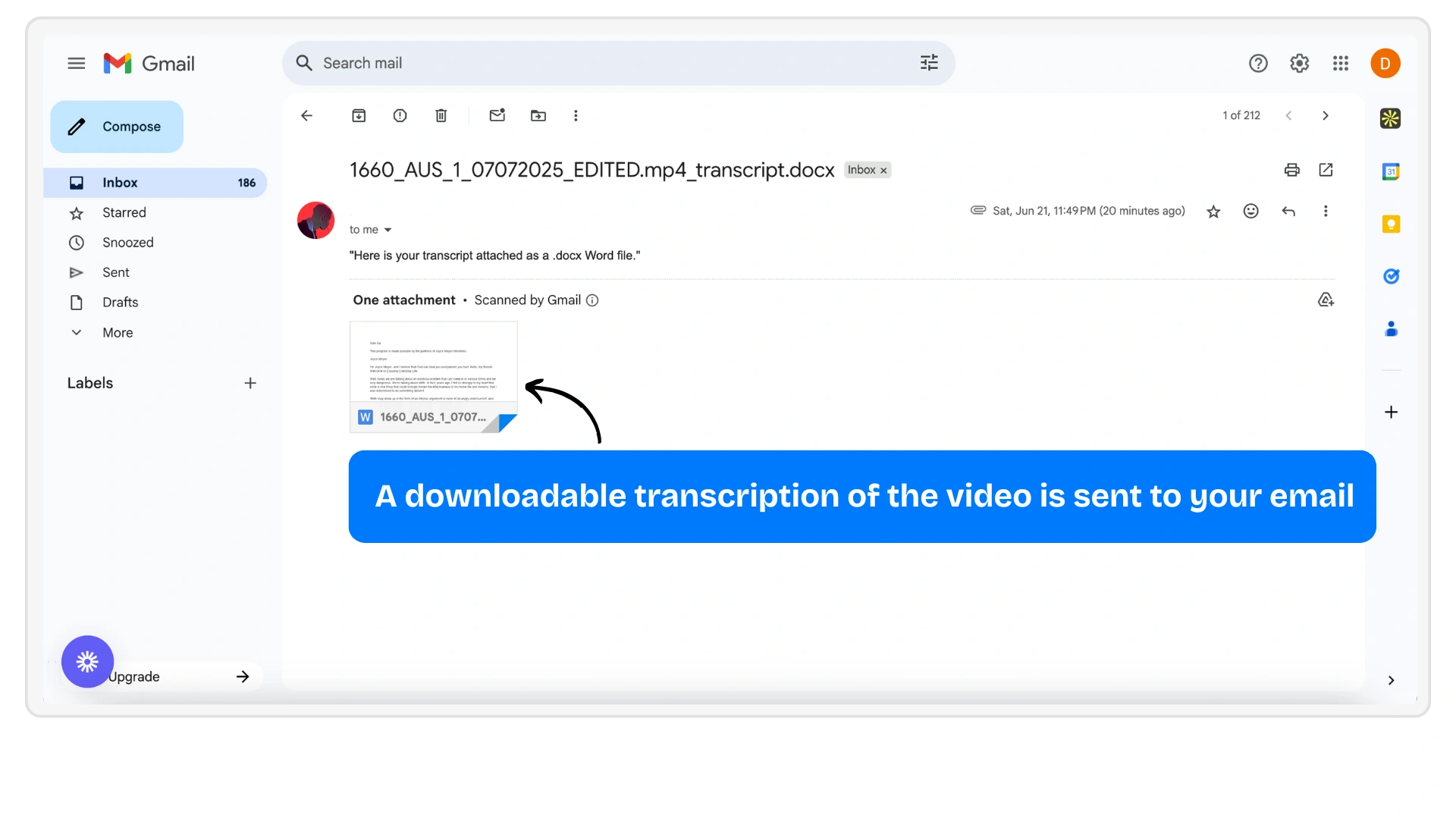
Task: Add attachment to Drive
Action: pyautogui.click(x=1326, y=300)
